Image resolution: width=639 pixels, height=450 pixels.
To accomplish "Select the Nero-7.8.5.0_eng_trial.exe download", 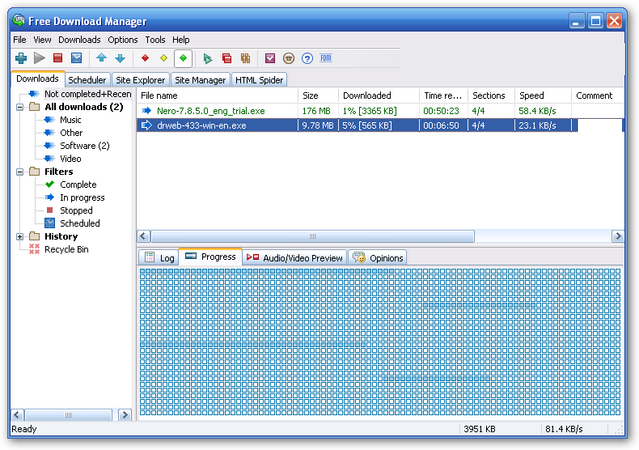I will click(380, 111).
